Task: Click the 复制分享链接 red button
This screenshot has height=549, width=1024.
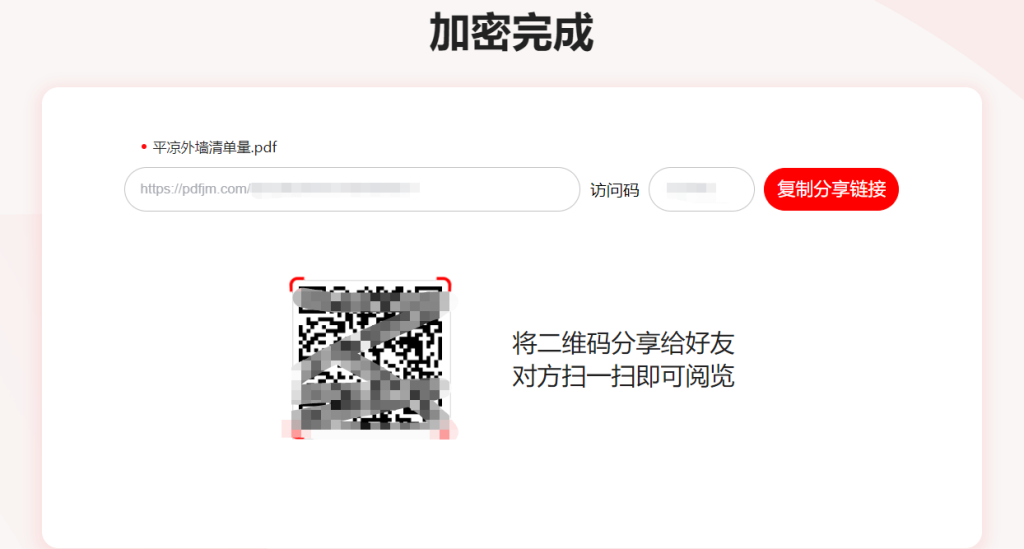Action: pos(831,189)
